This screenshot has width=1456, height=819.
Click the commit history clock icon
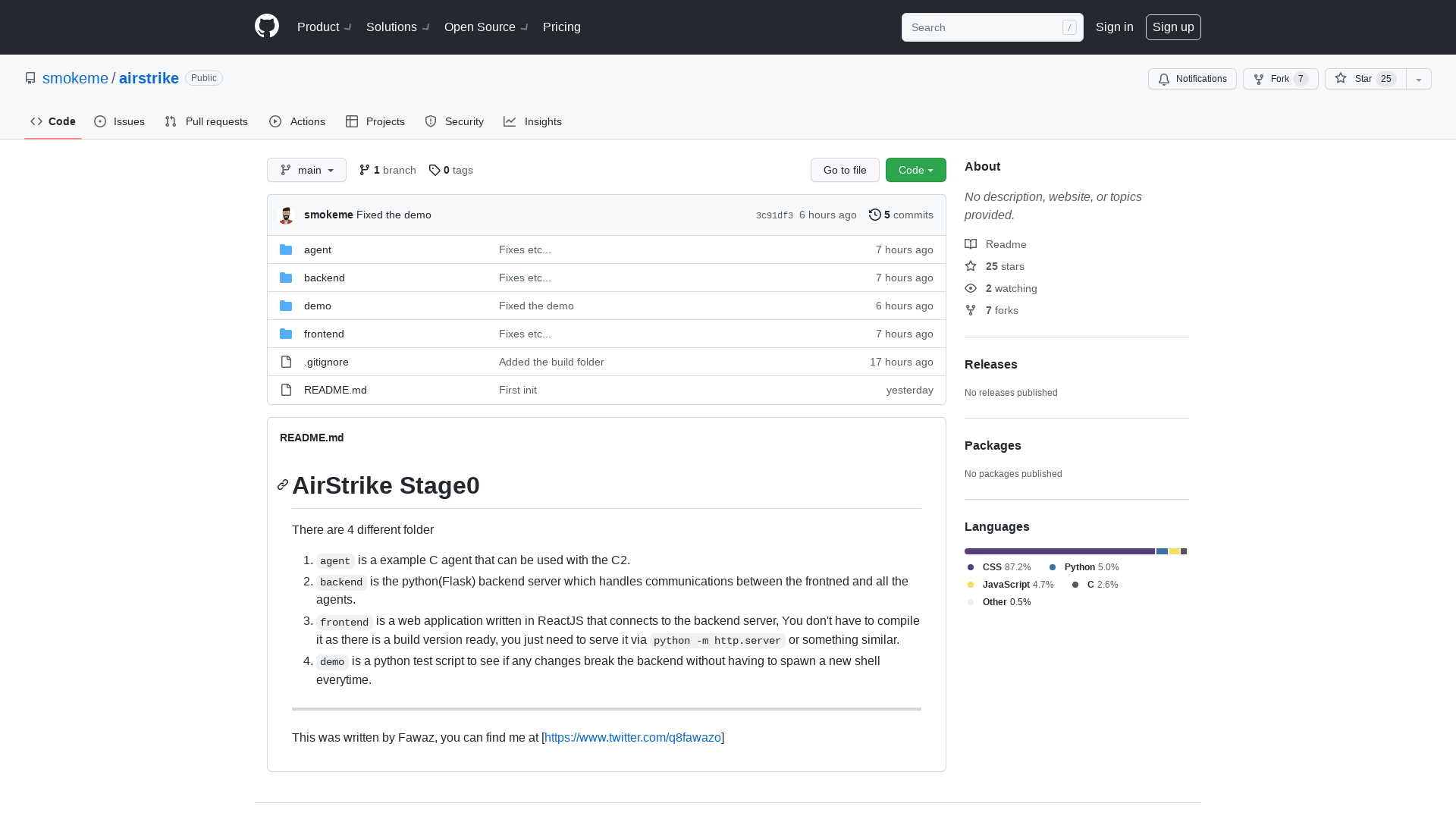[874, 215]
